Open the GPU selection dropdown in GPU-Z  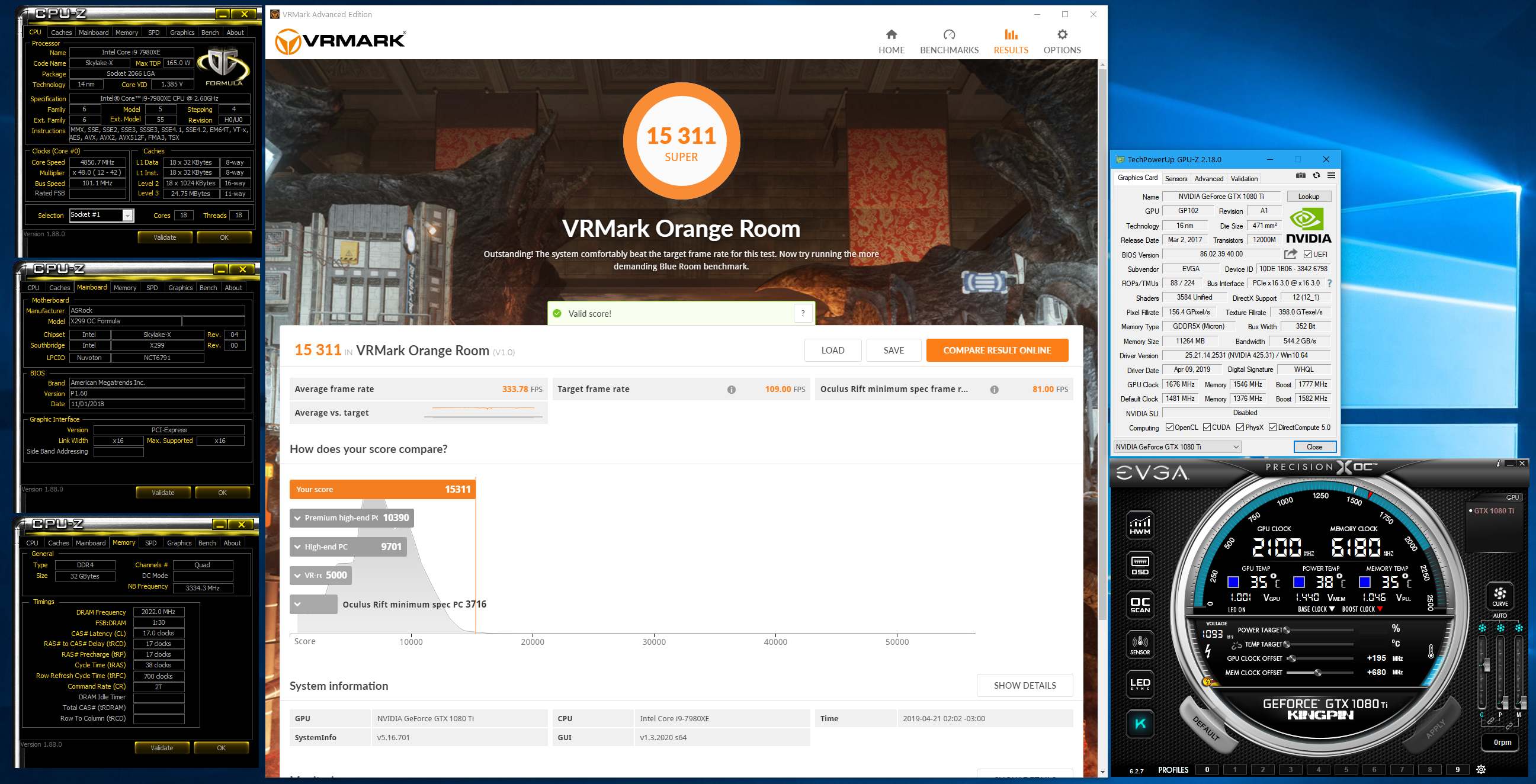tap(1177, 446)
